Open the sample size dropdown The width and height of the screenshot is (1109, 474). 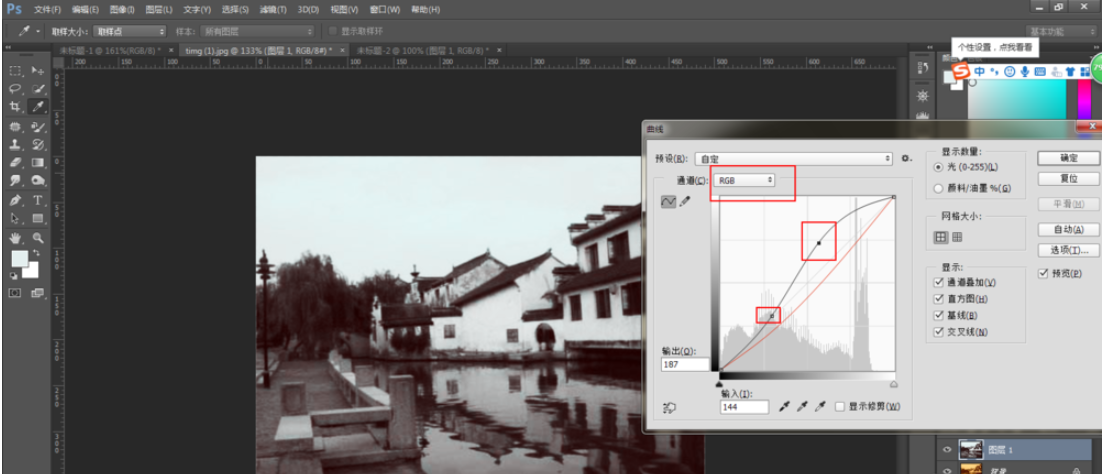(130, 31)
